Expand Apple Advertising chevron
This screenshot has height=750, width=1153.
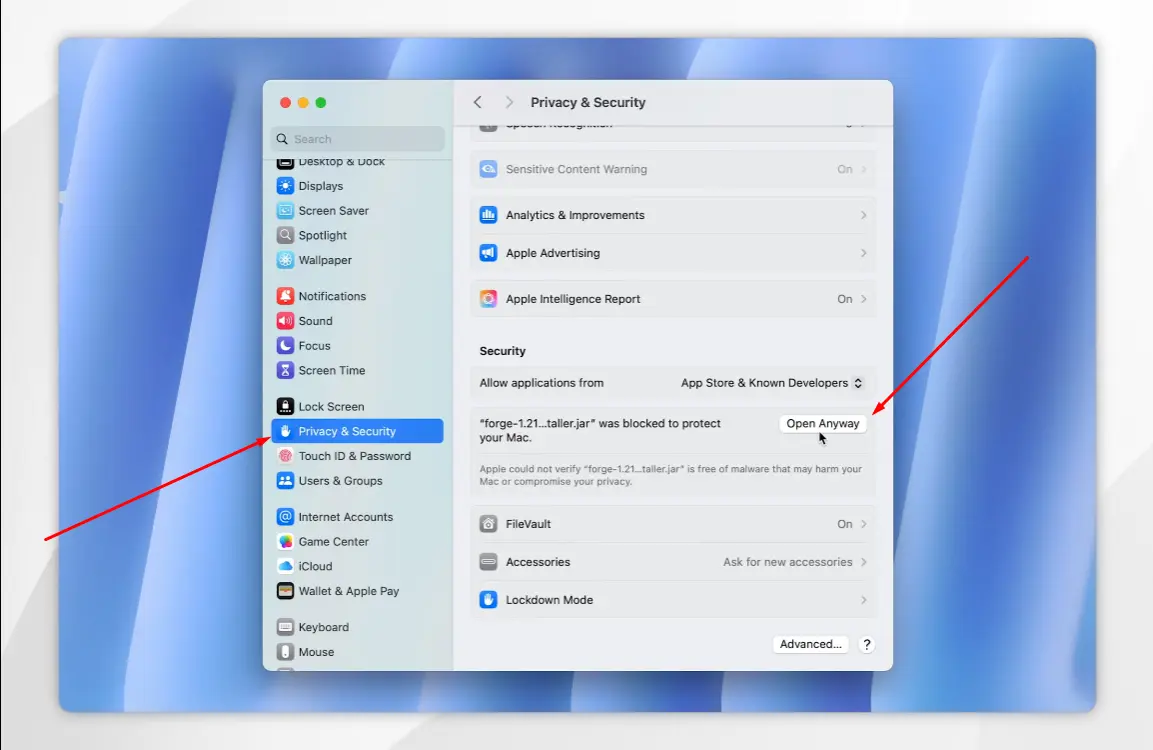coord(863,253)
